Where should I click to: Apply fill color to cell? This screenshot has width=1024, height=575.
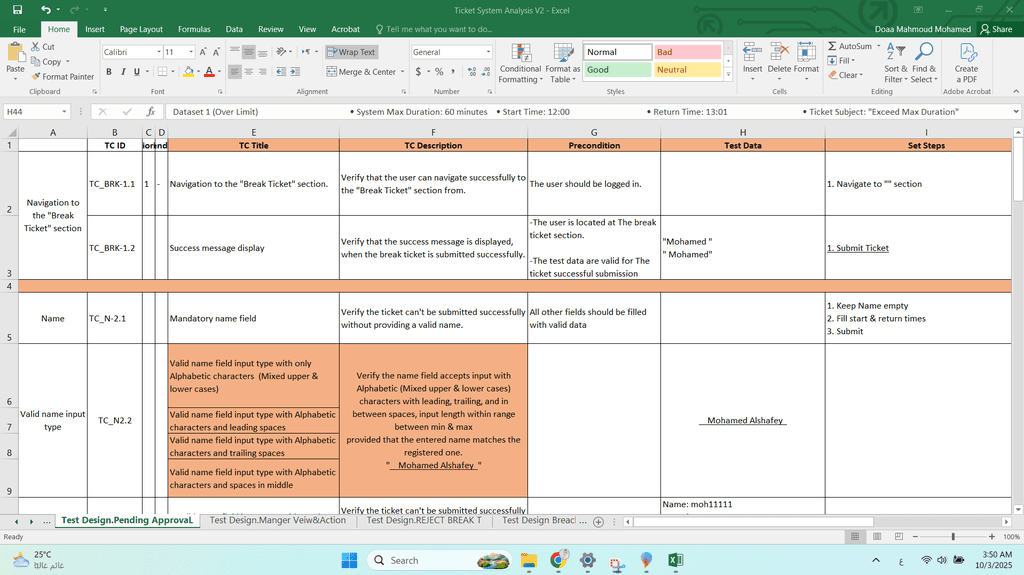pos(188,71)
